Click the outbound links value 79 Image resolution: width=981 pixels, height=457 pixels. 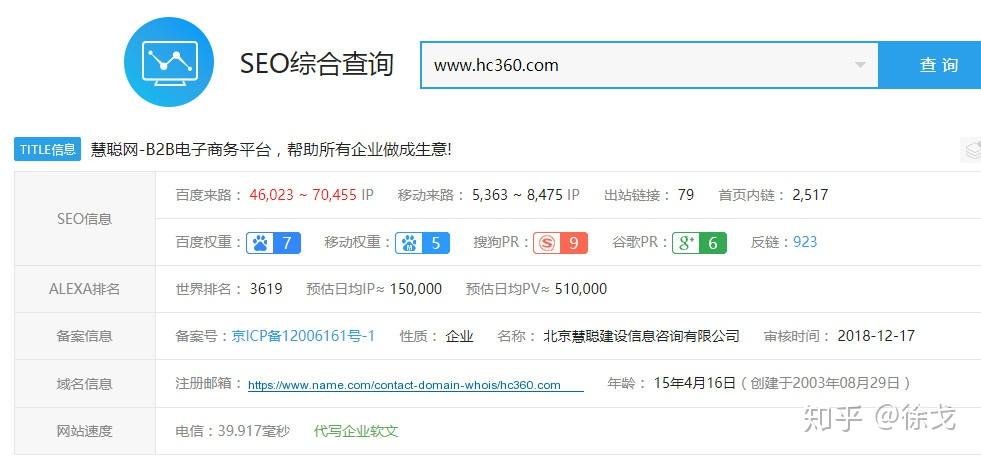[686, 195]
